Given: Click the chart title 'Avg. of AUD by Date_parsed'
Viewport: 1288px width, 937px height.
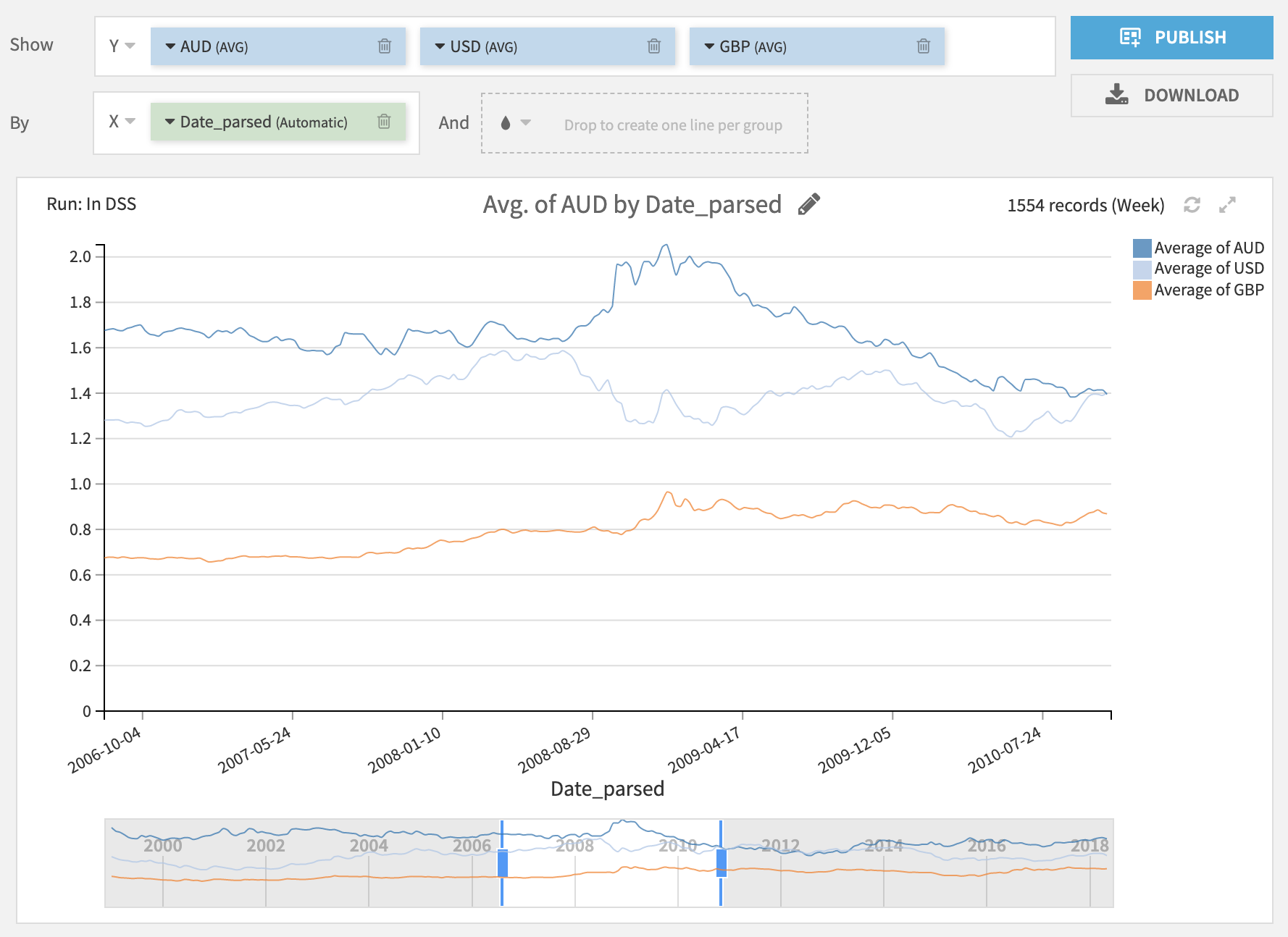Looking at the screenshot, I should (632, 205).
